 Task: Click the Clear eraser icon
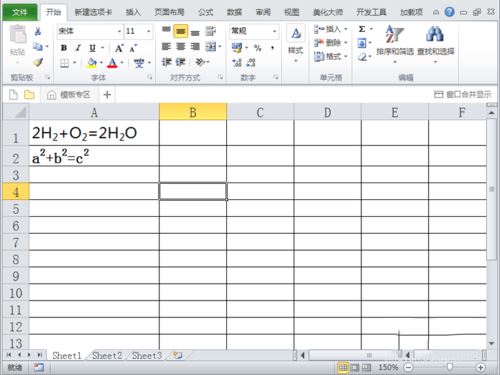(x=362, y=57)
